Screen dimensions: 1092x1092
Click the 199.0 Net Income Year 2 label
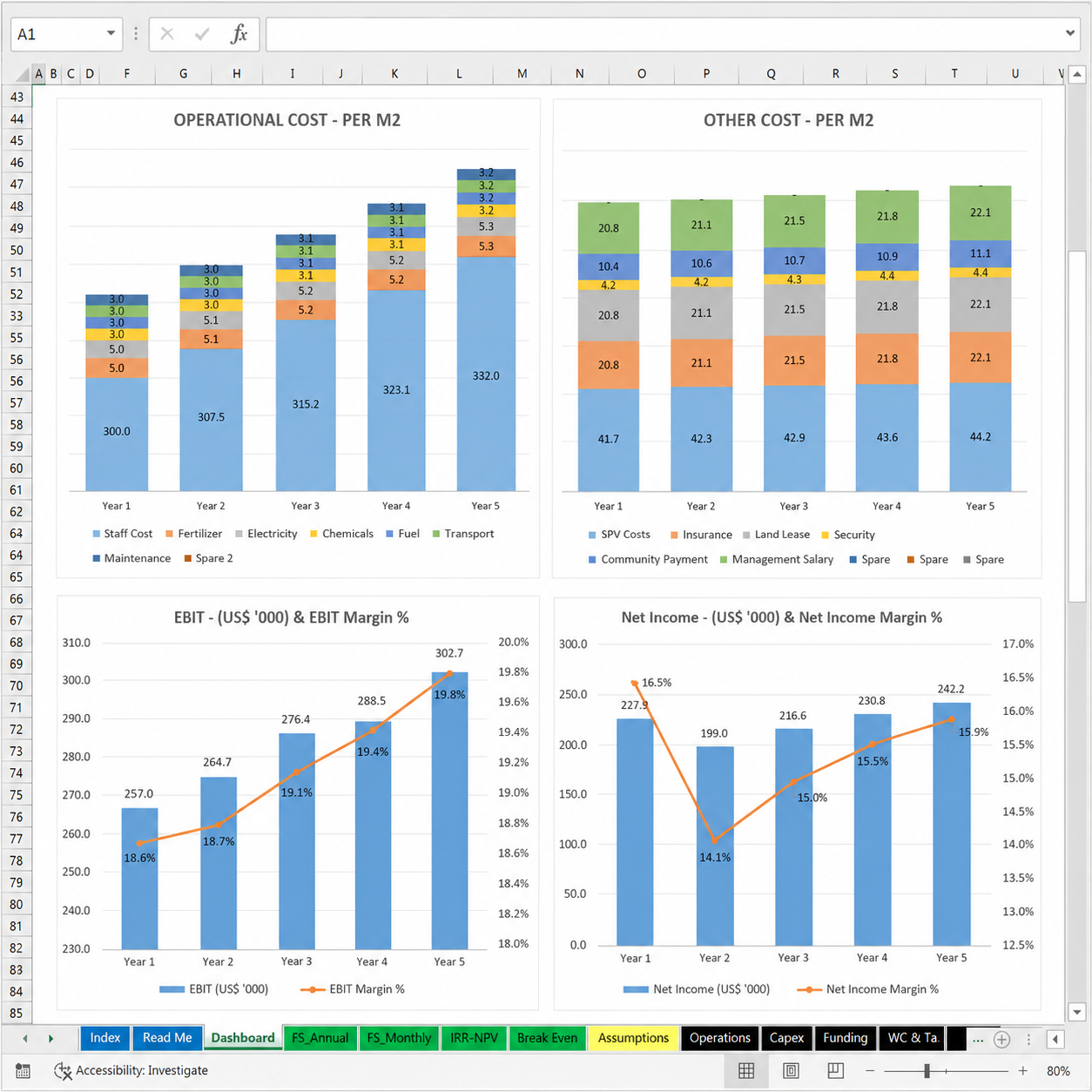[714, 733]
